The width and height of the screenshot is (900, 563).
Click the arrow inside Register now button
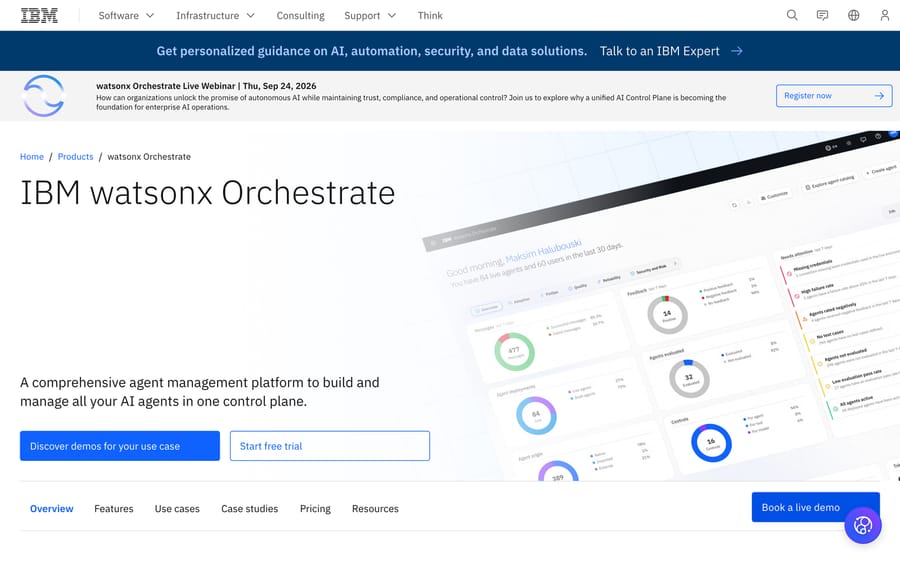[879, 96]
